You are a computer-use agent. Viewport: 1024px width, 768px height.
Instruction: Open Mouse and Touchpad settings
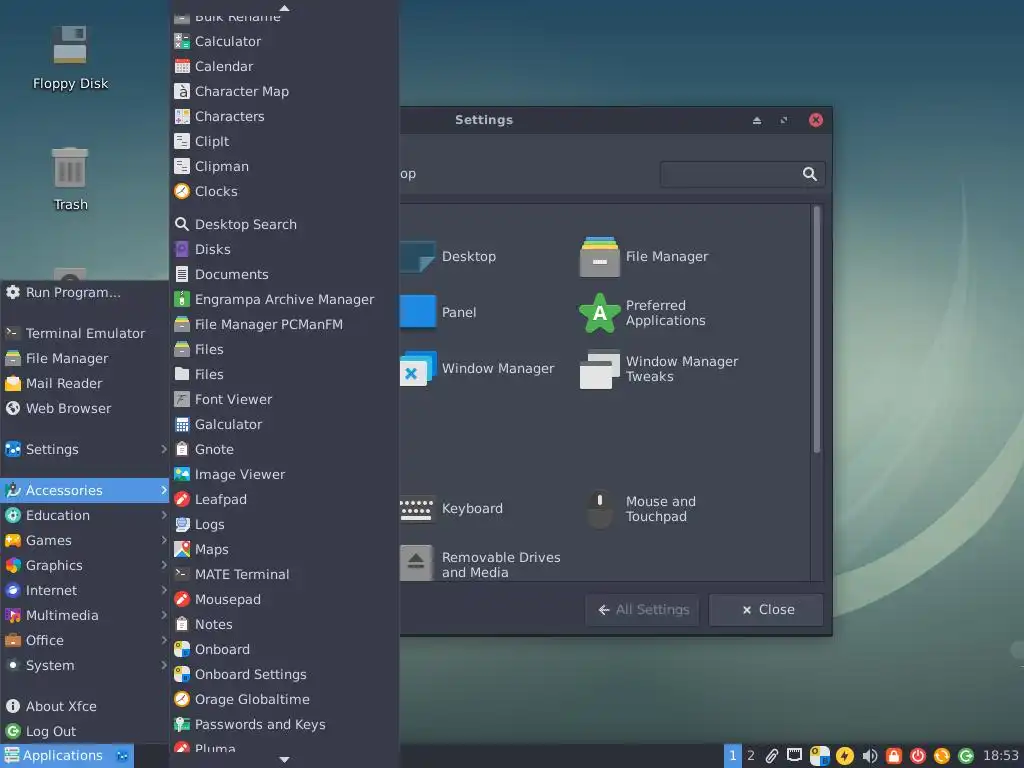point(640,509)
